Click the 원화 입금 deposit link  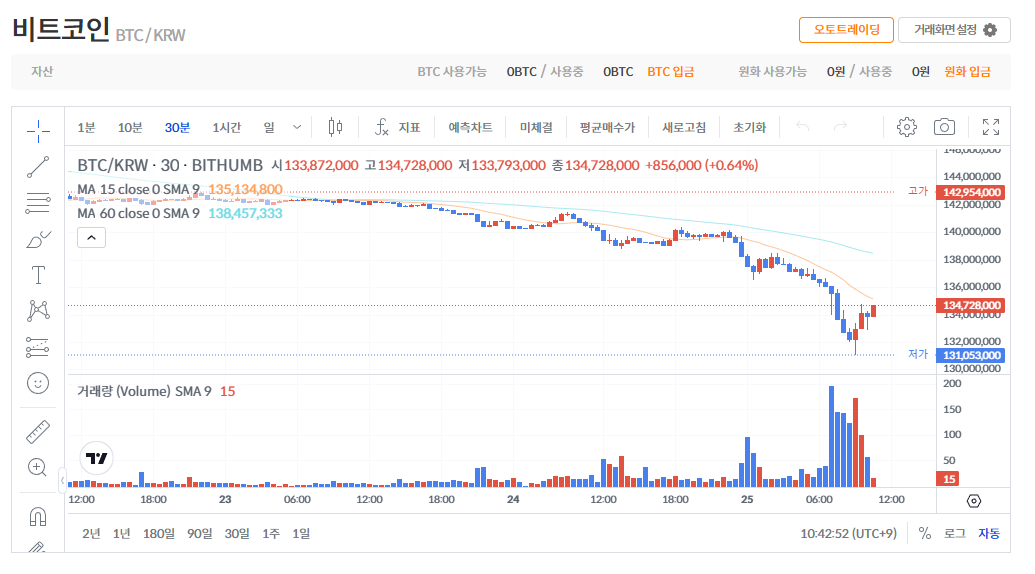[967, 72]
